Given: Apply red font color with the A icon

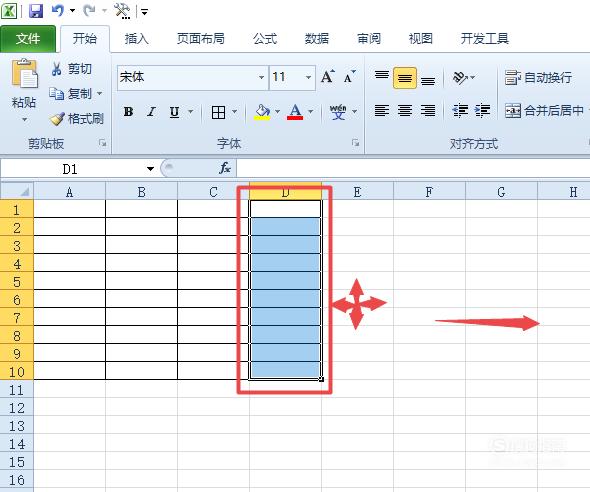Looking at the screenshot, I should tap(295, 112).
